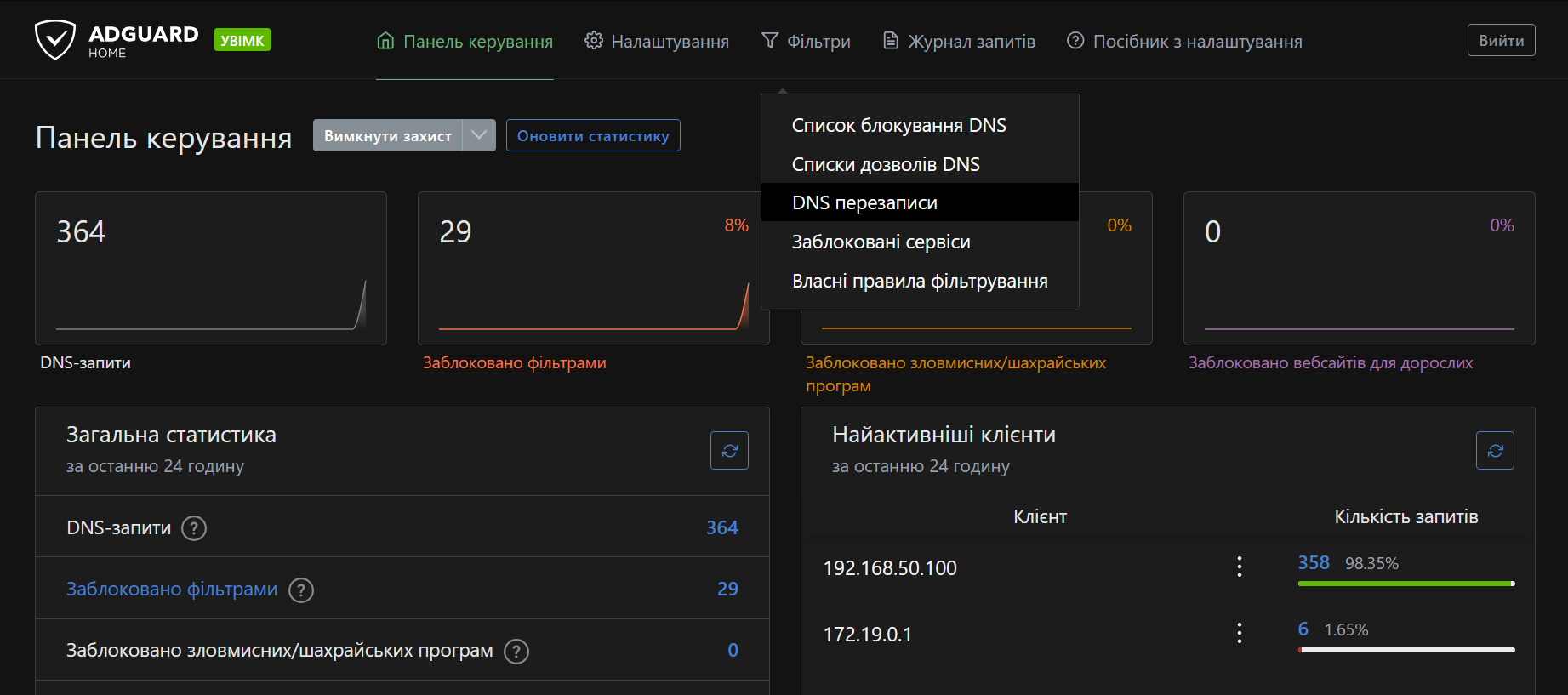Image resolution: width=1568 pixels, height=695 pixels.
Task: Open options menu for client 192.168.50.100
Action: 1240,567
